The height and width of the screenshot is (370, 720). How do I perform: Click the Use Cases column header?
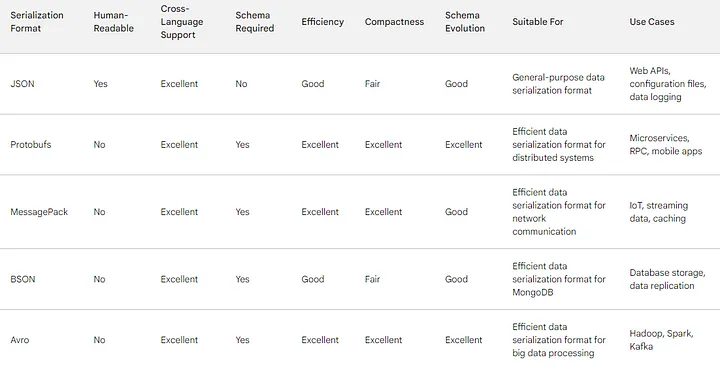pos(652,22)
